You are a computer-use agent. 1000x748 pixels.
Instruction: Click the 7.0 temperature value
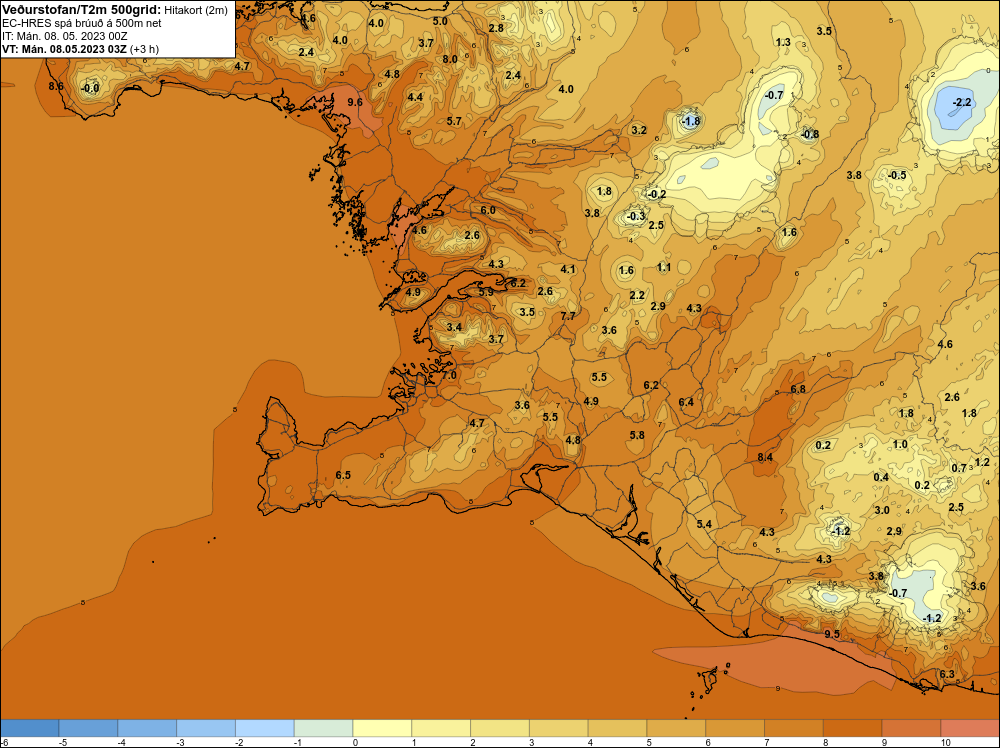450,376
